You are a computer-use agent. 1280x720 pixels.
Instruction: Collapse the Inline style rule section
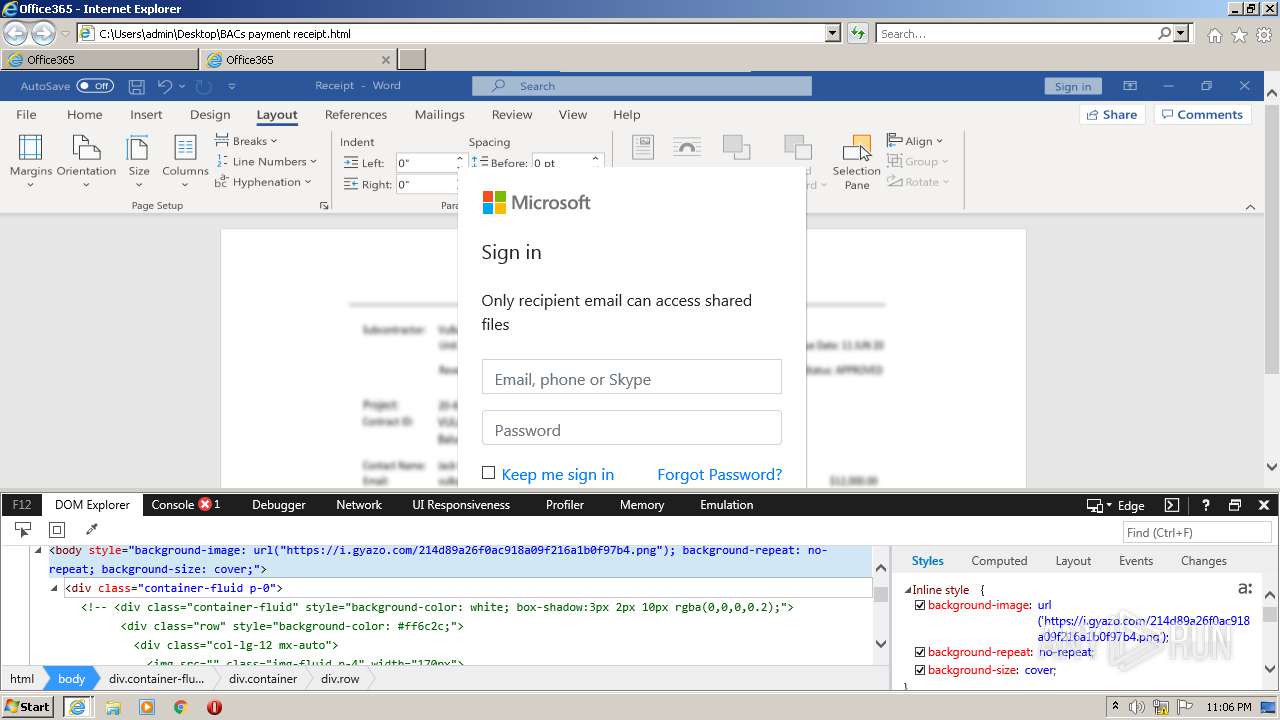(x=908, y=590)
